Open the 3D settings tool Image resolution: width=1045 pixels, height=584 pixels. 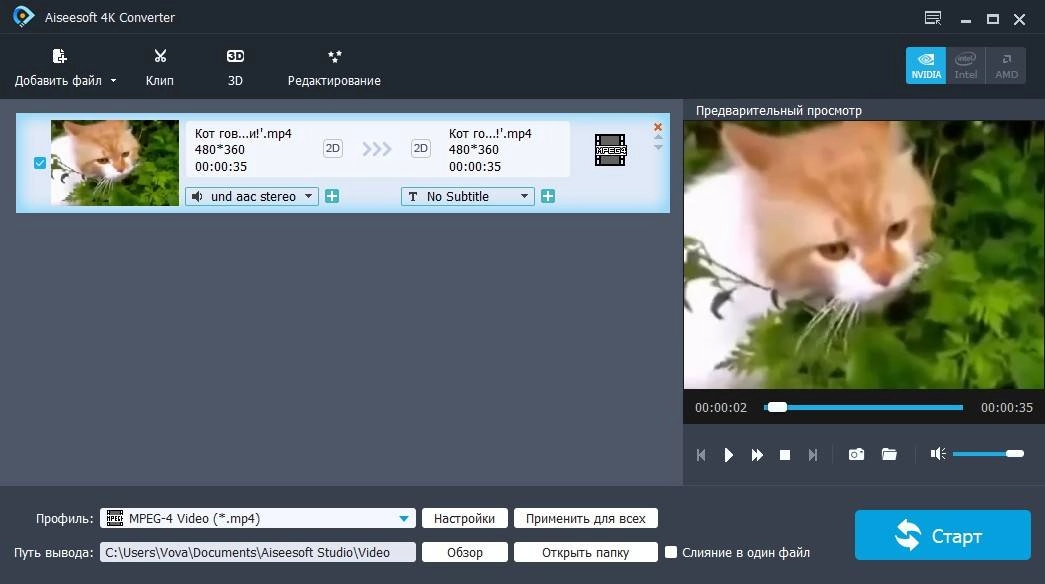coord(235,67)
